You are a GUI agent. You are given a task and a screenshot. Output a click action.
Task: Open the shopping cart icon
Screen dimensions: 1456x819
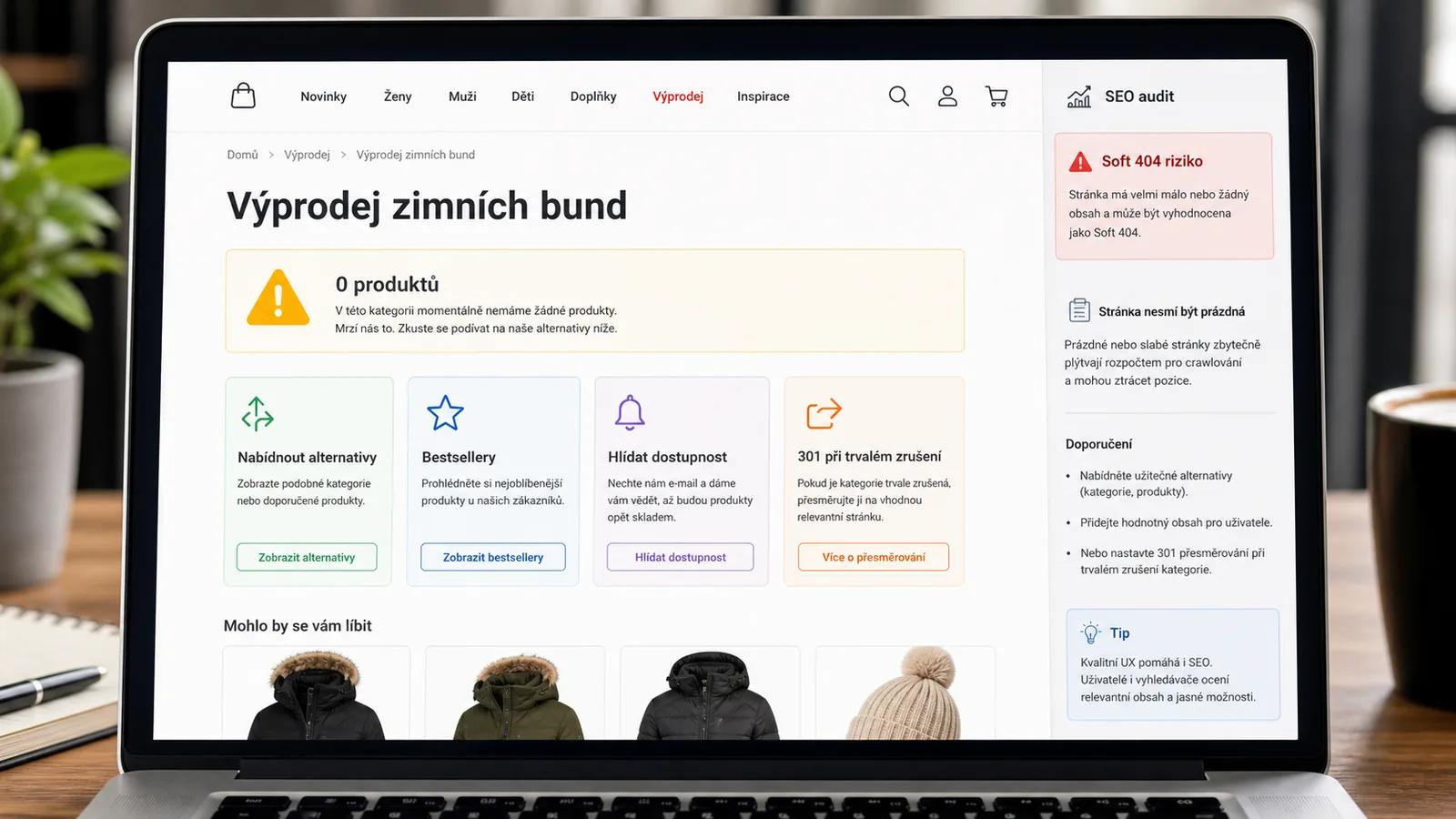click(x=996, y=96)
